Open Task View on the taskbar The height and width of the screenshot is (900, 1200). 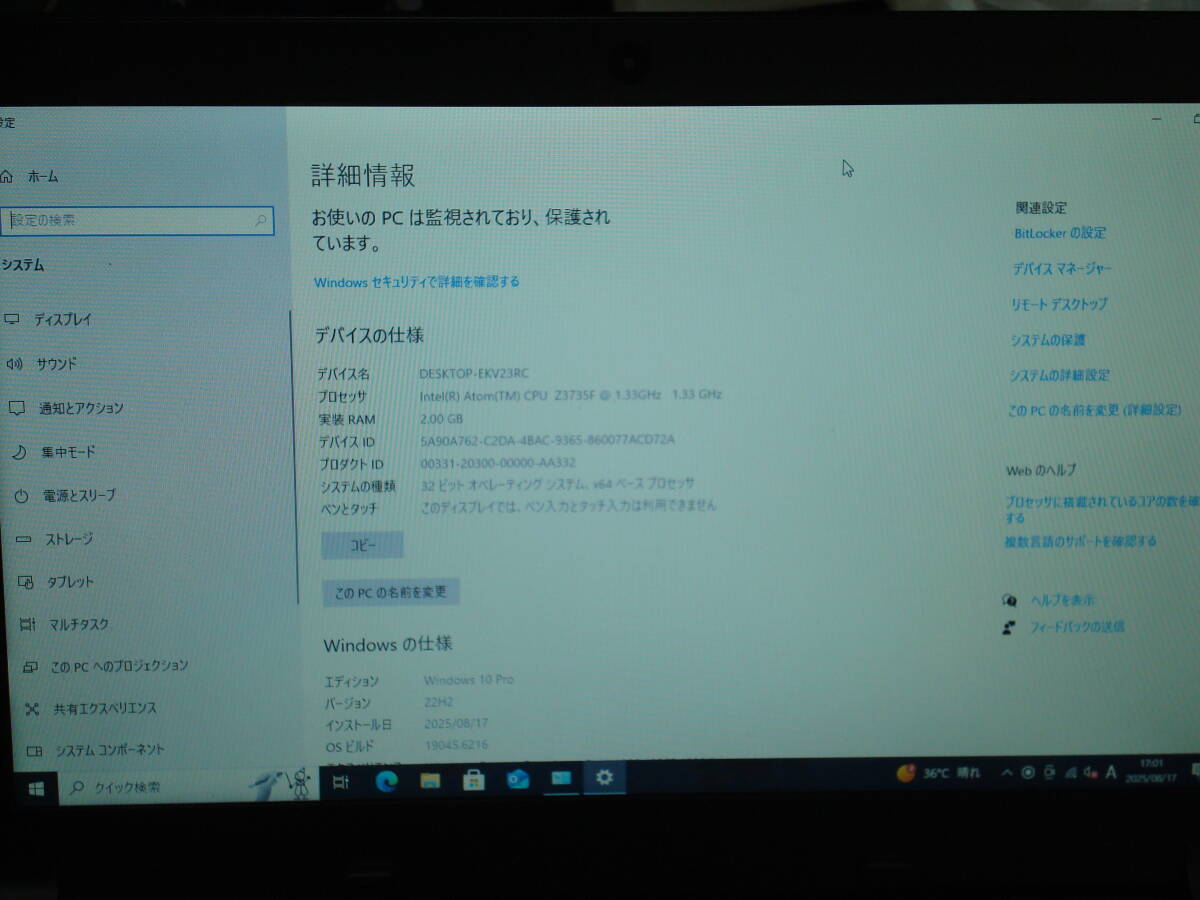pyautogui.click(x=340, y=779)
